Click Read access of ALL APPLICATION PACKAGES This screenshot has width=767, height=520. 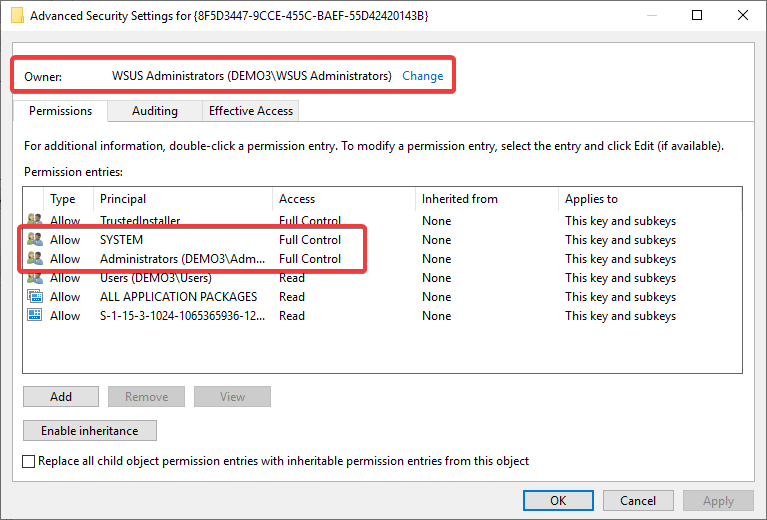pos(292,297)
